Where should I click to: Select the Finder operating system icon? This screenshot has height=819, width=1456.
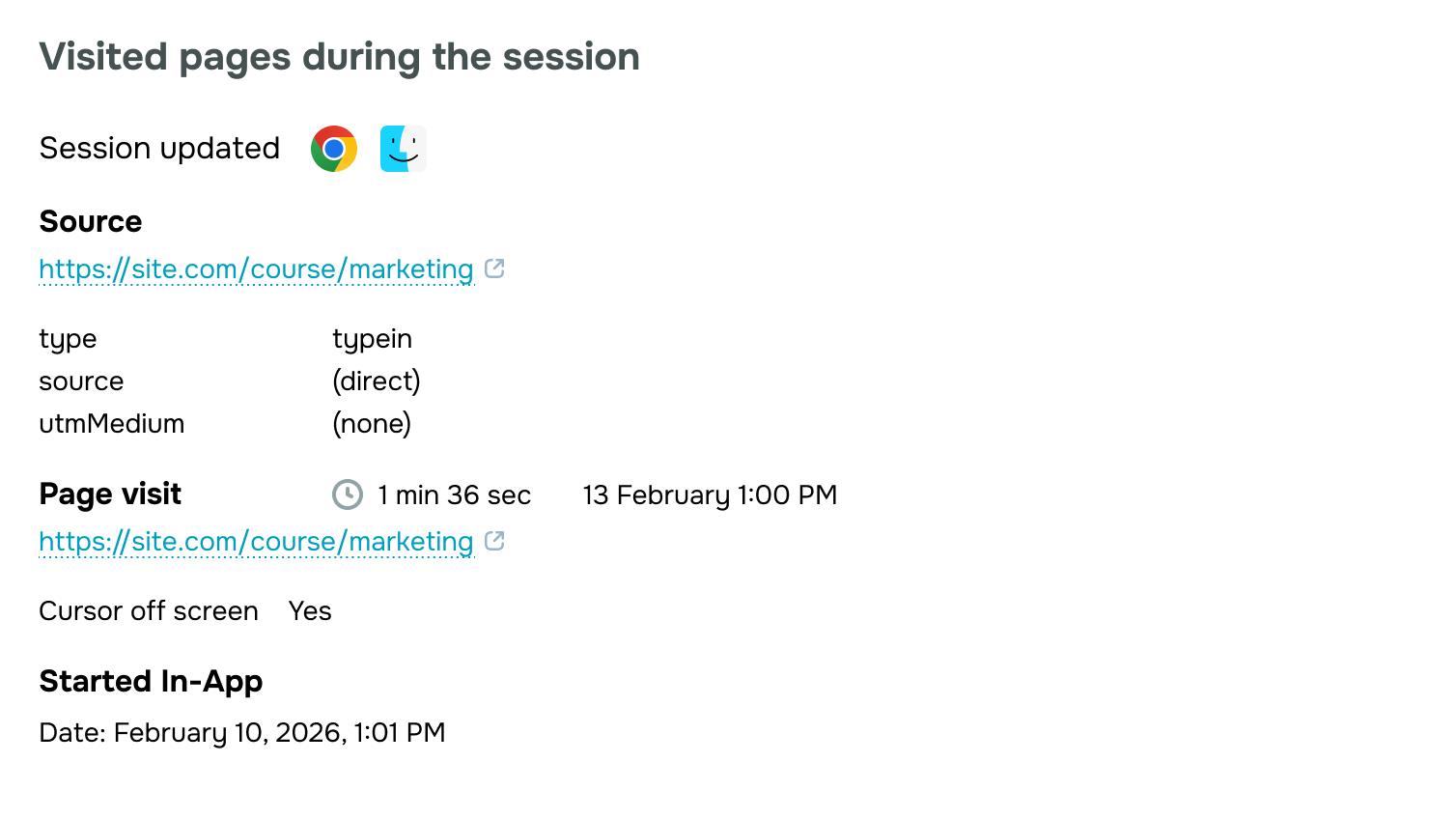[403, 148]
